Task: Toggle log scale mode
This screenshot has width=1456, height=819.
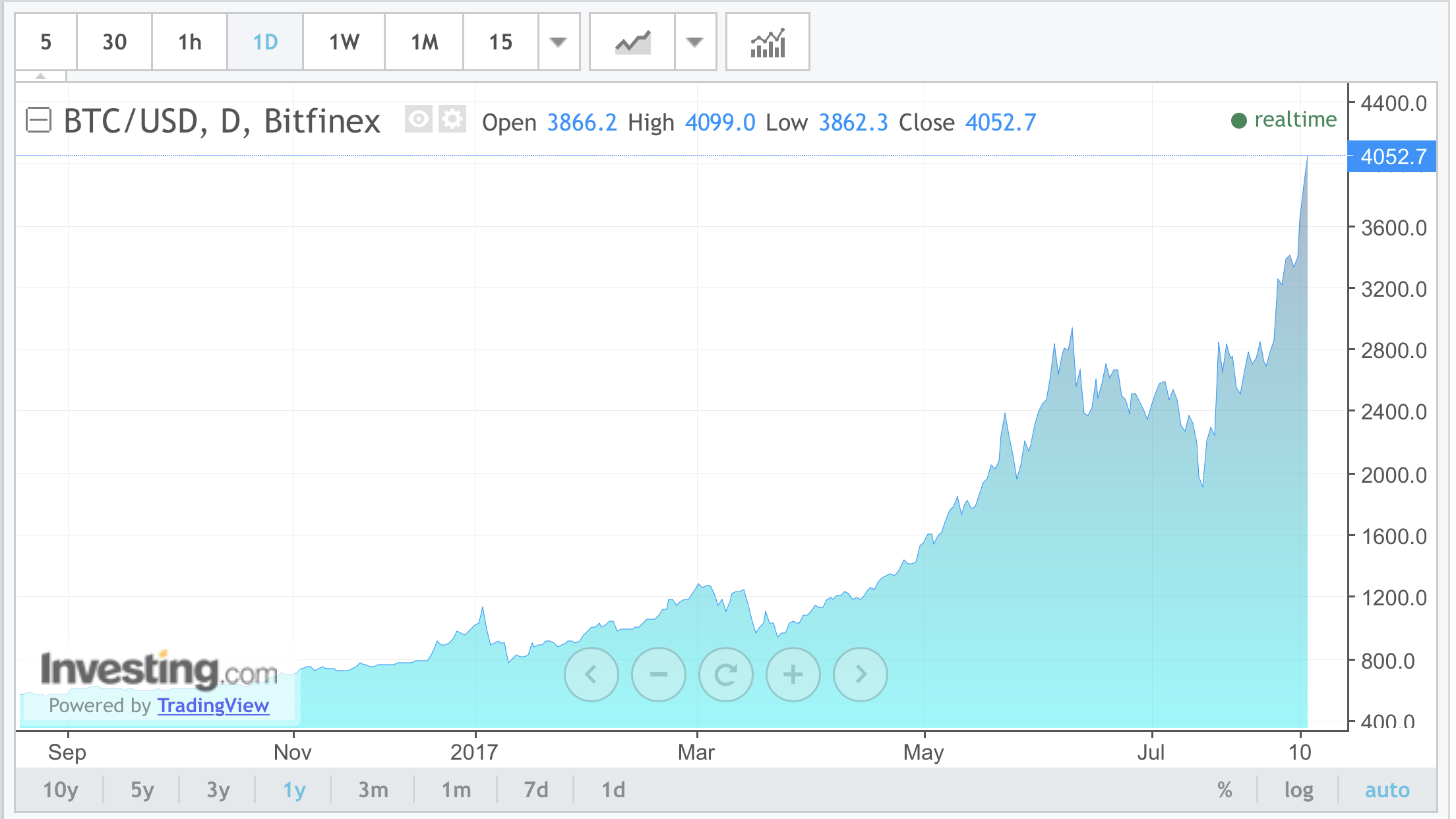Action: (x=1298, y=789)
